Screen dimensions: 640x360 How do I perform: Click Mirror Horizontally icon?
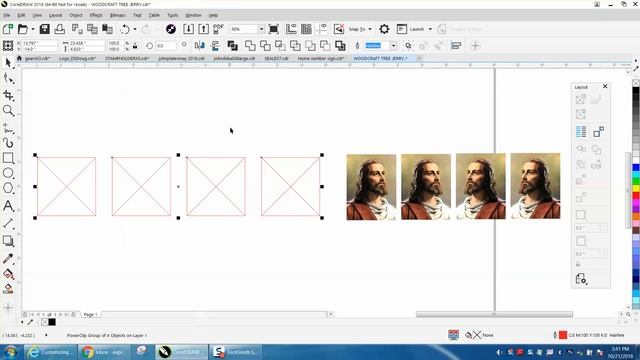[200, 46]
